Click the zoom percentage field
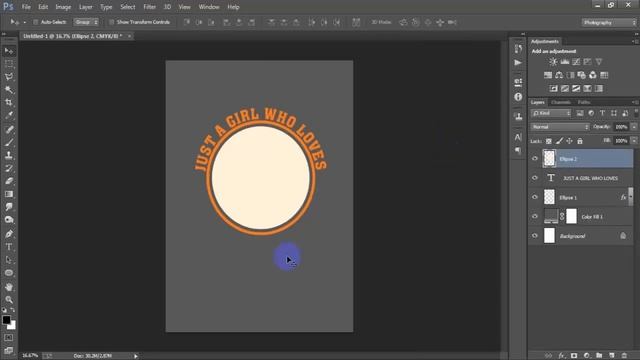This screenshot has height=360, width=640. 30,356
